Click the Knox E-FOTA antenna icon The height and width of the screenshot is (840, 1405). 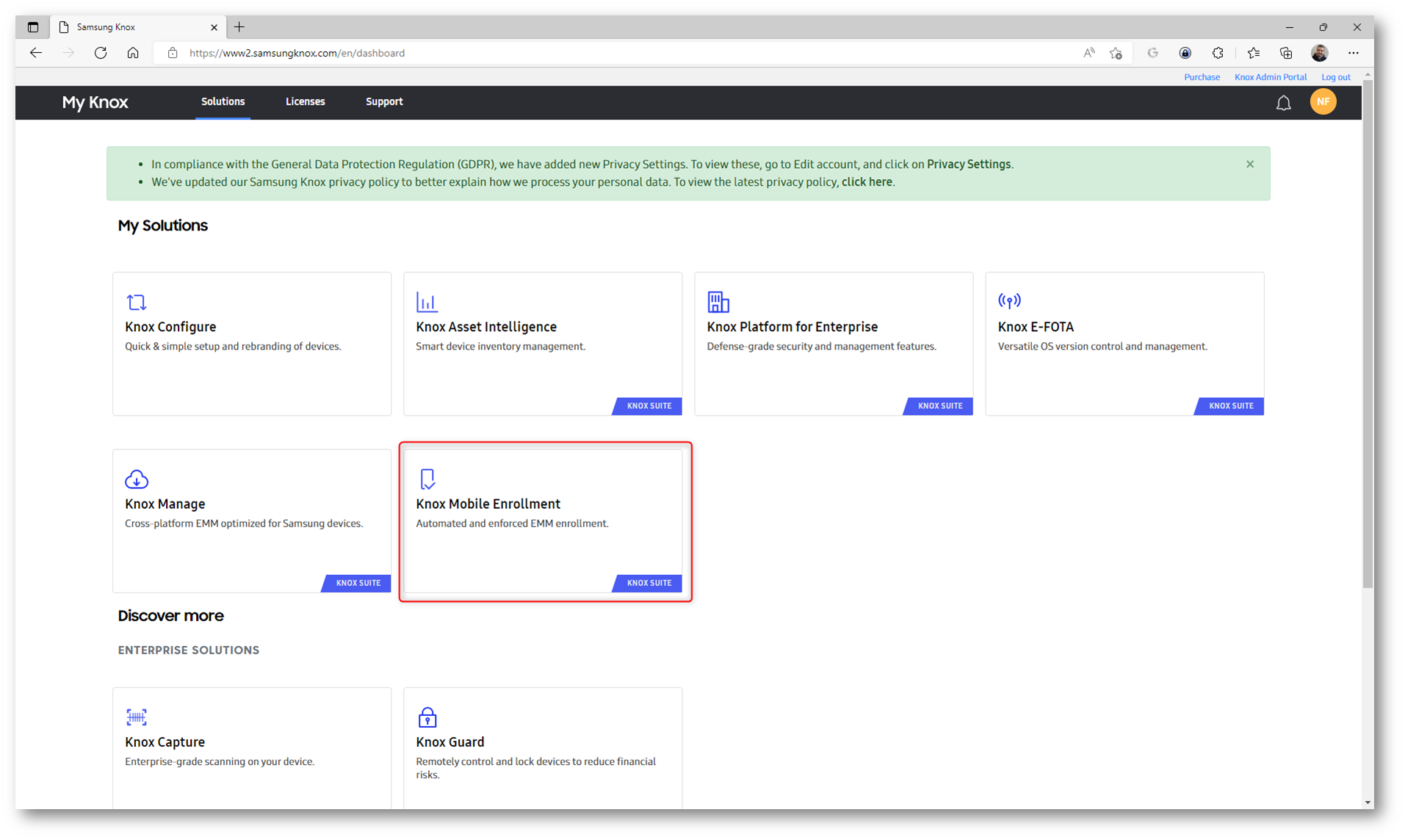click(1009, 300)
